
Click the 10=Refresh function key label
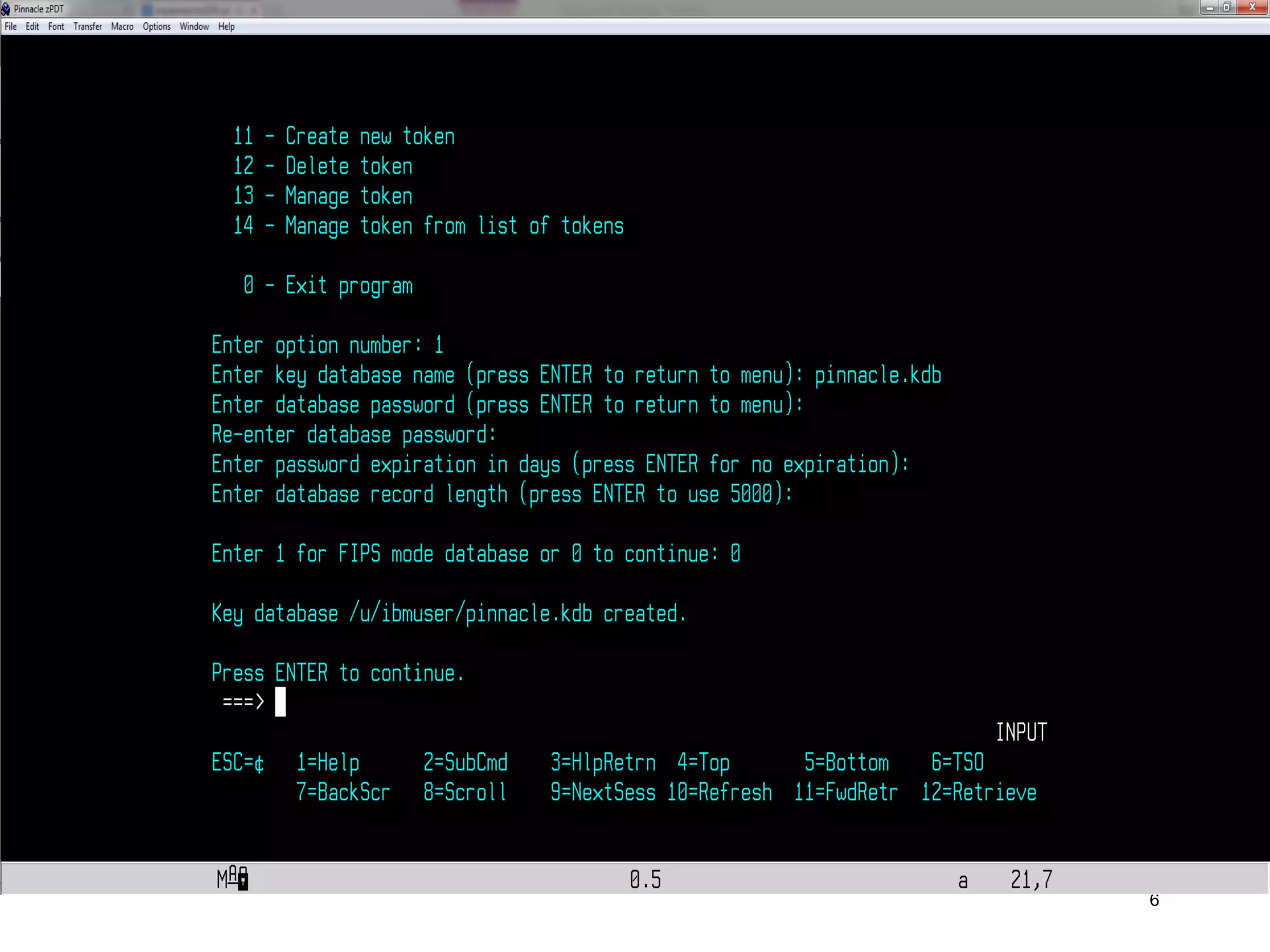(719, 792)
